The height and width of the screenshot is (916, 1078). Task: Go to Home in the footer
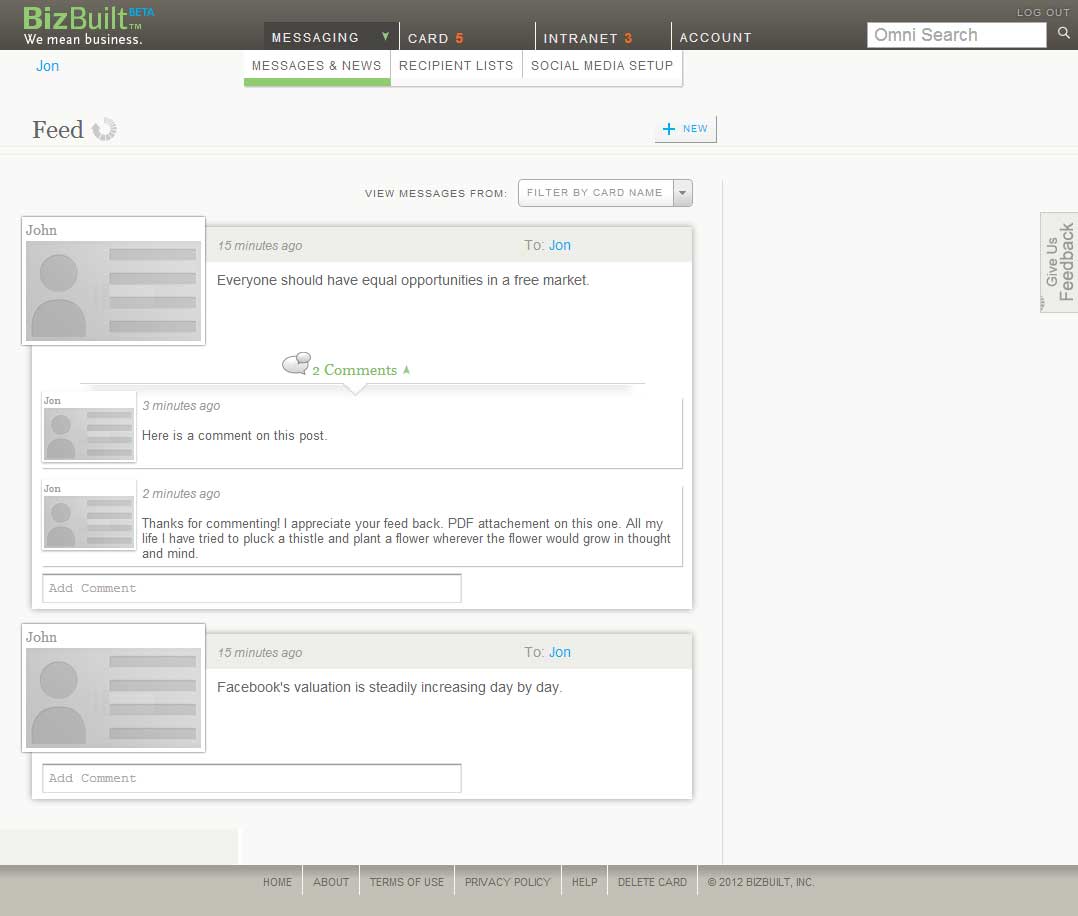(x=277, y=882)
